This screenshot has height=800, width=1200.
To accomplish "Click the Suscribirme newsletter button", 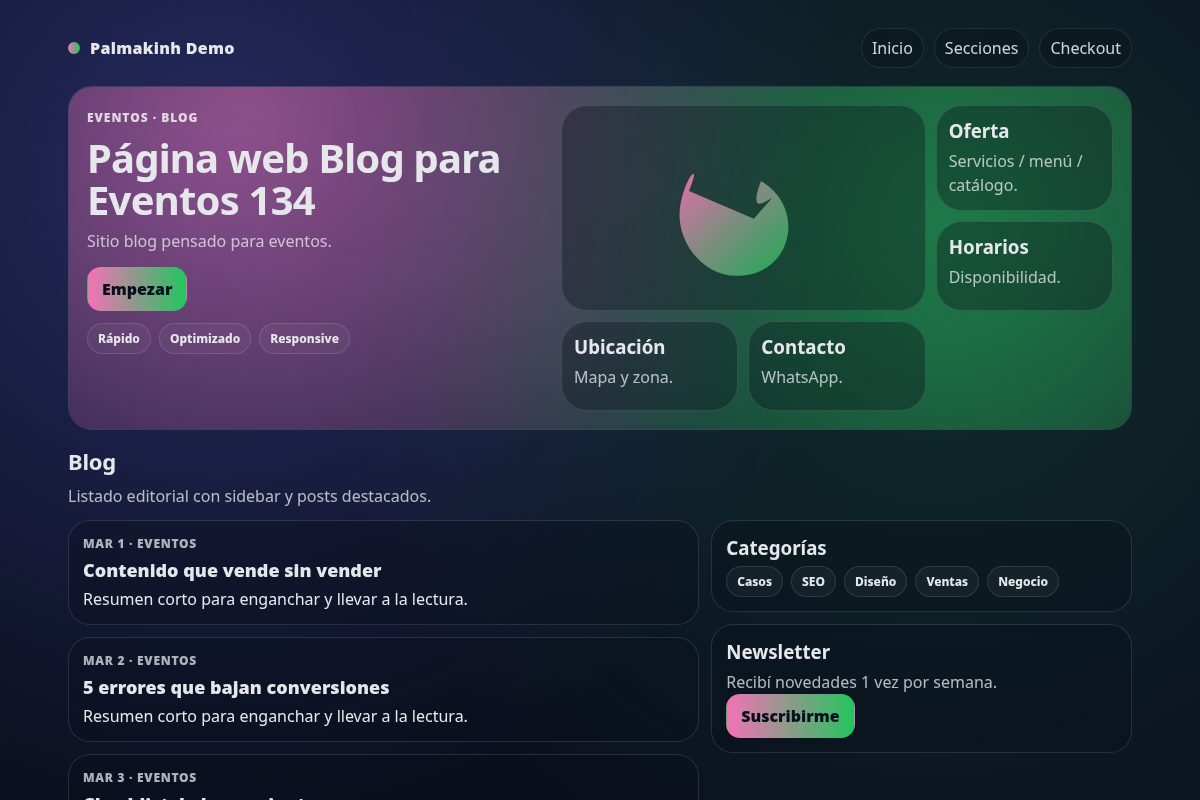I will pyautogui.click(x=790, y=716).
